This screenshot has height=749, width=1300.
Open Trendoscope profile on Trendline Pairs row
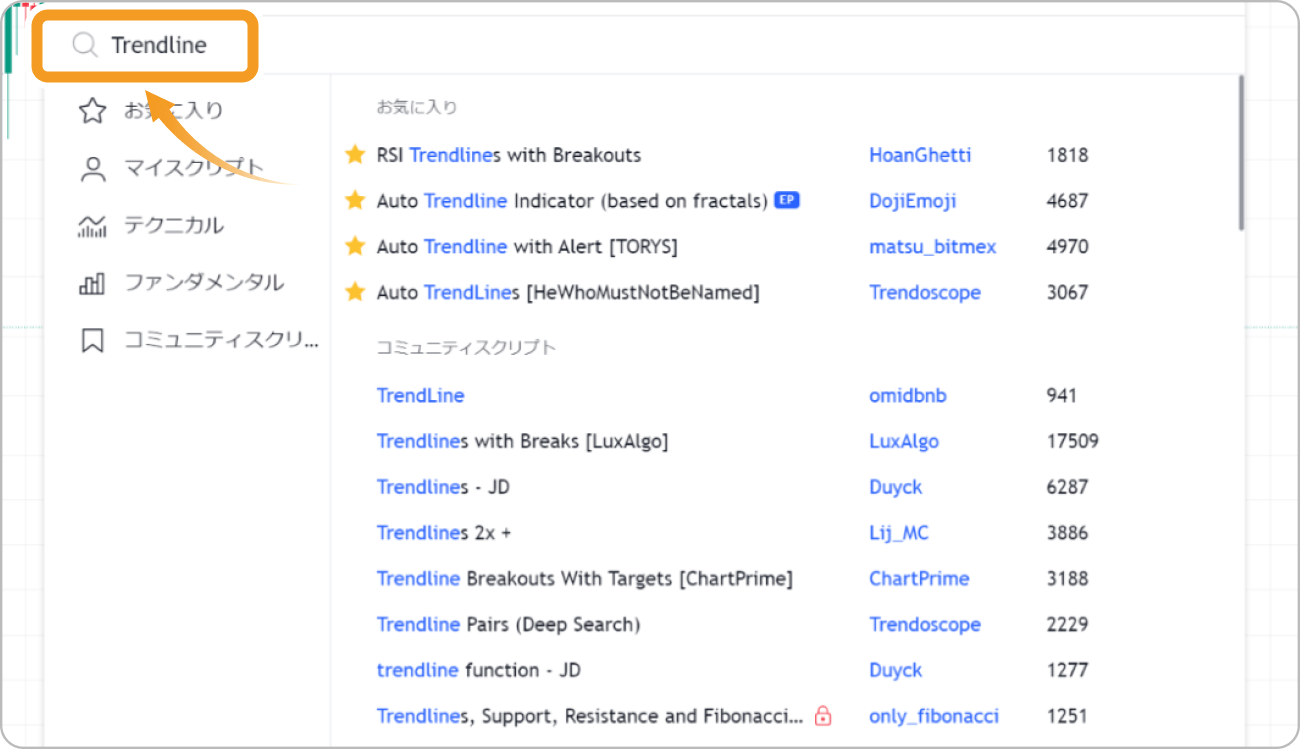[925, 625]
